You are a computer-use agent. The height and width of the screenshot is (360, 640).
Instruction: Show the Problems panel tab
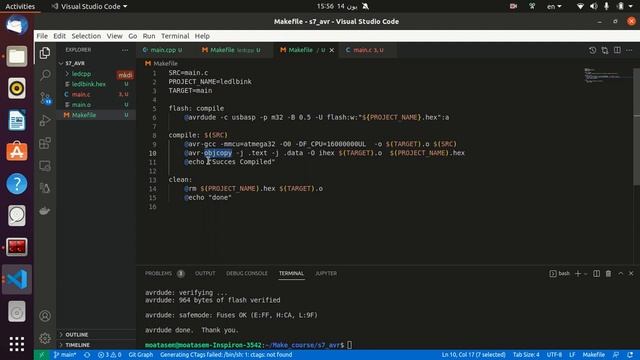[x=164, y=273]
